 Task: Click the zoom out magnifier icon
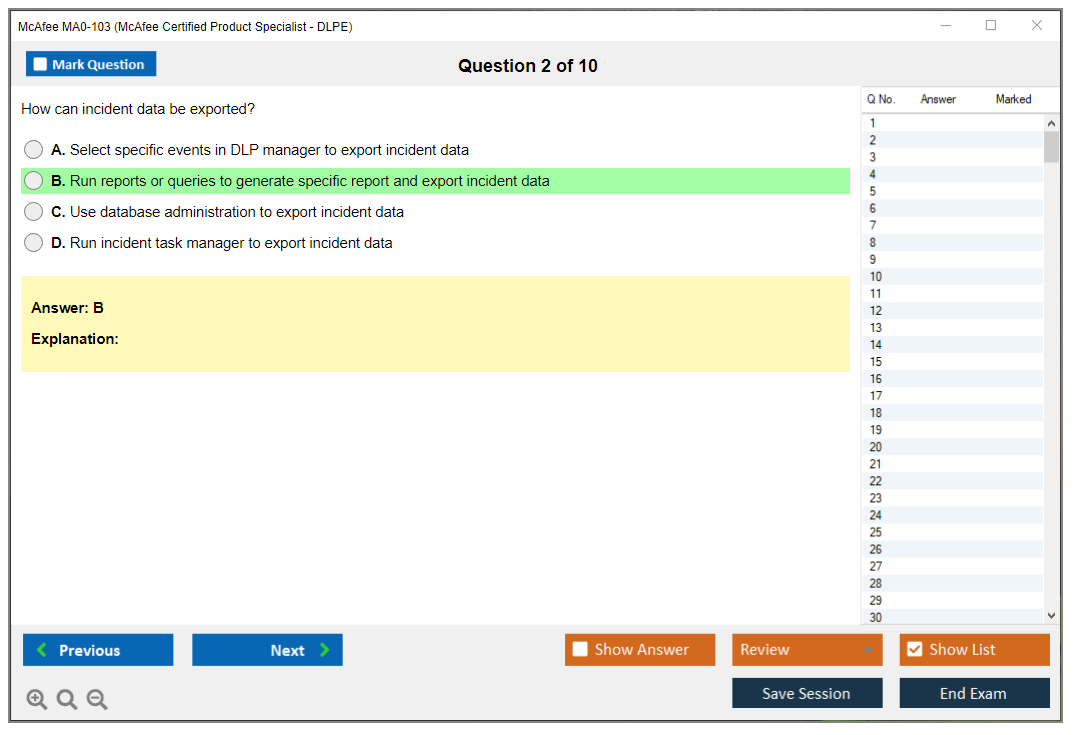(97, 700)
